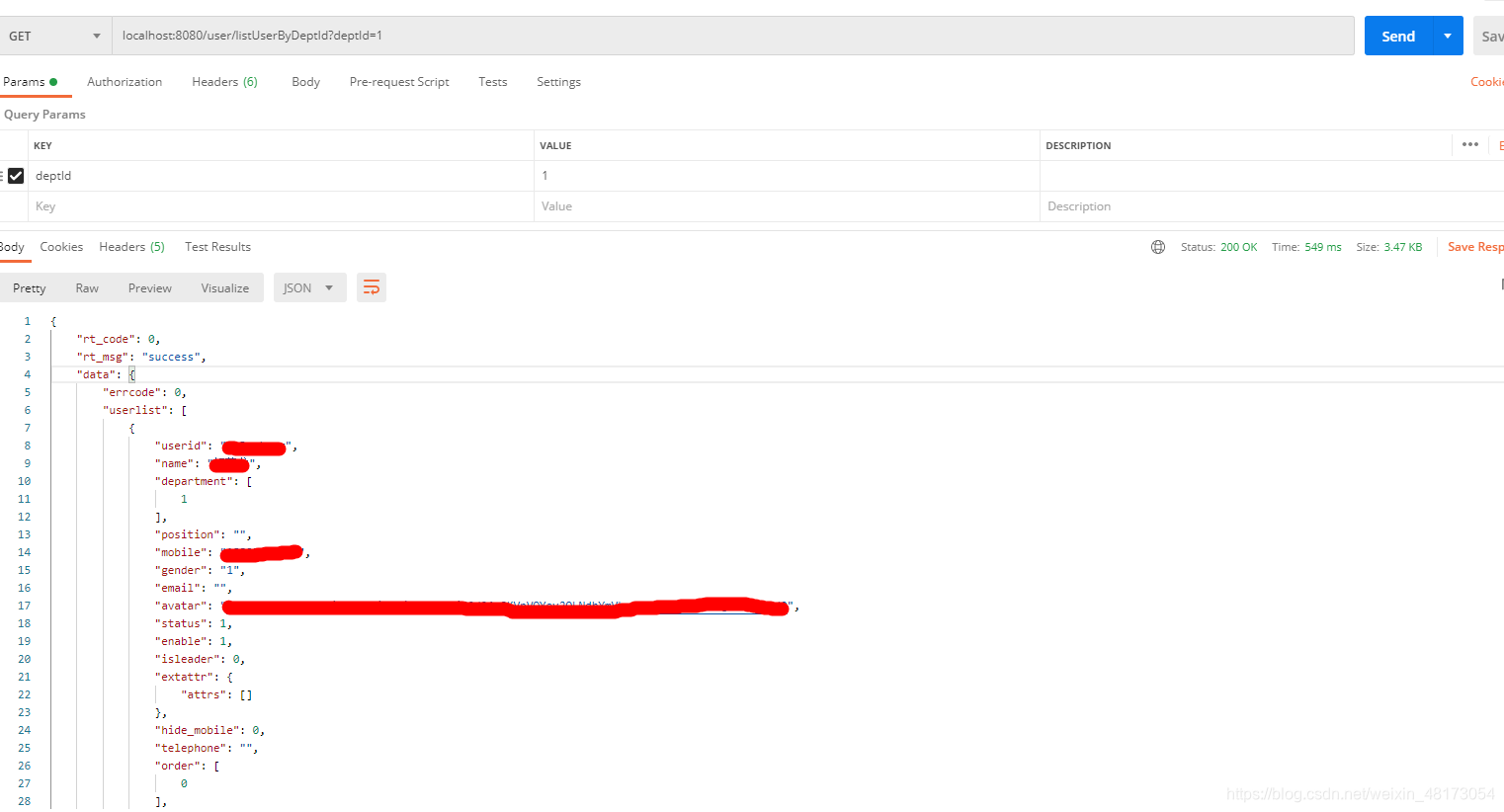Open the Test Results tab
1504x812 pixels.
[x=217, y=247]
